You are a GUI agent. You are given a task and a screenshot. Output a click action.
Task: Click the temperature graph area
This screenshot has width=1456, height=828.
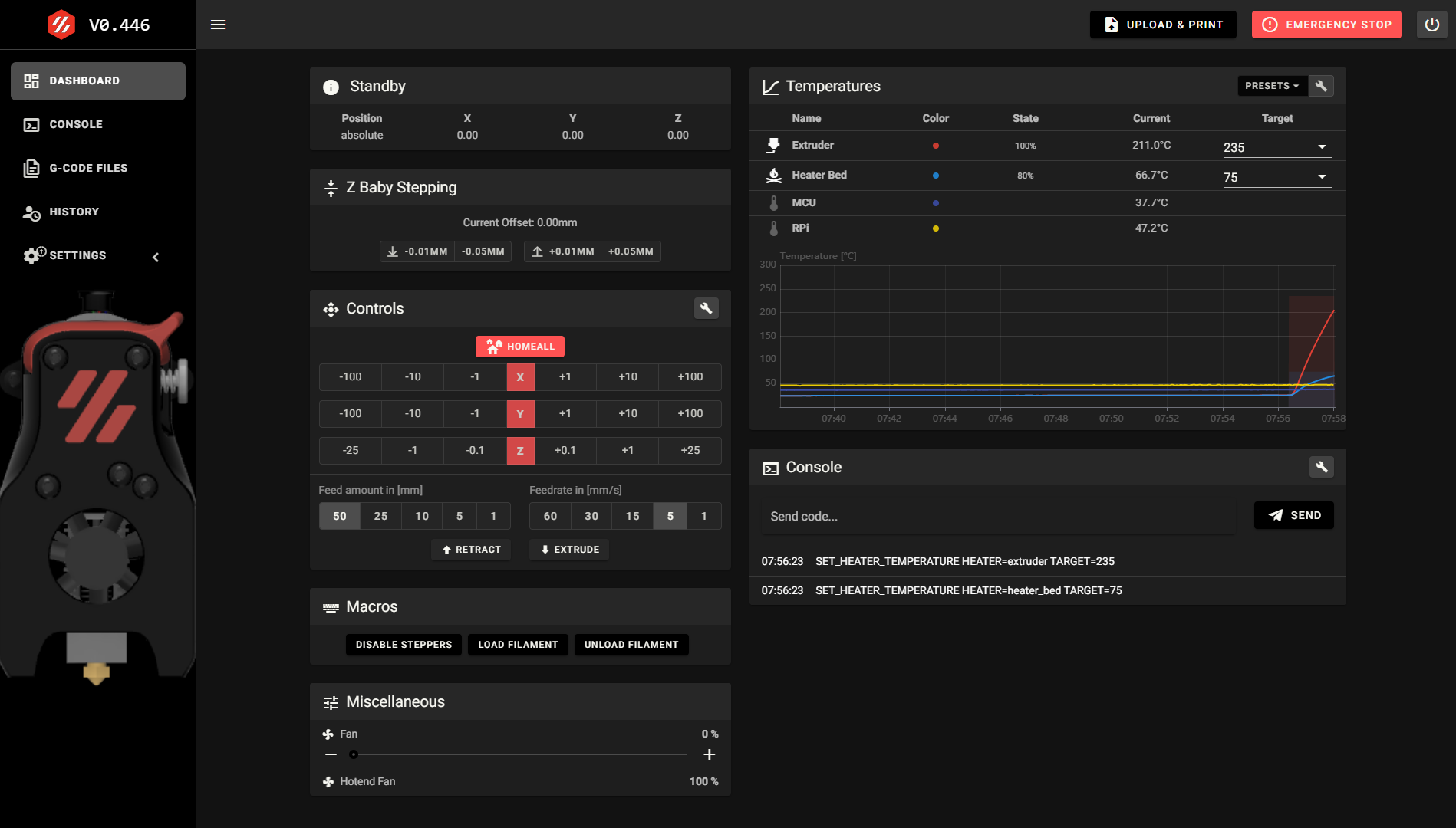tap(1057, 336)
